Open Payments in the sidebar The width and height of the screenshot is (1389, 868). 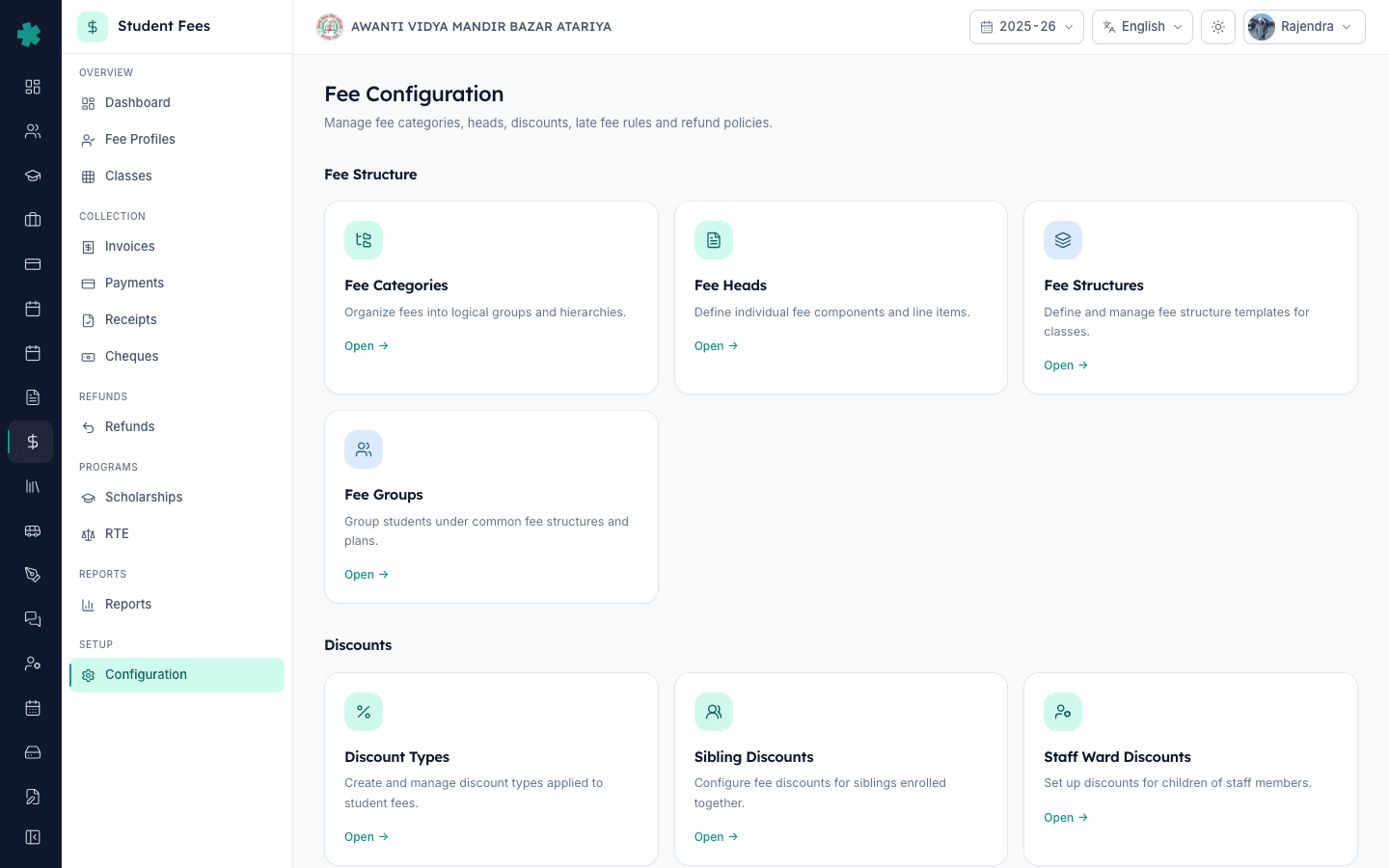pyautogui.click(x=177, y=284)
